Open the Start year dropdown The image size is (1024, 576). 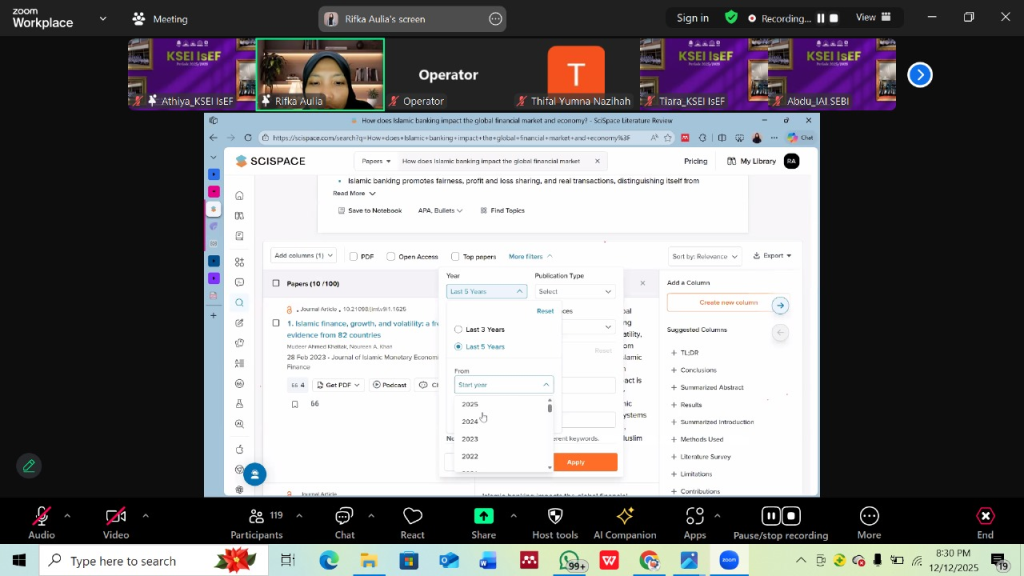tap(503, 385)
